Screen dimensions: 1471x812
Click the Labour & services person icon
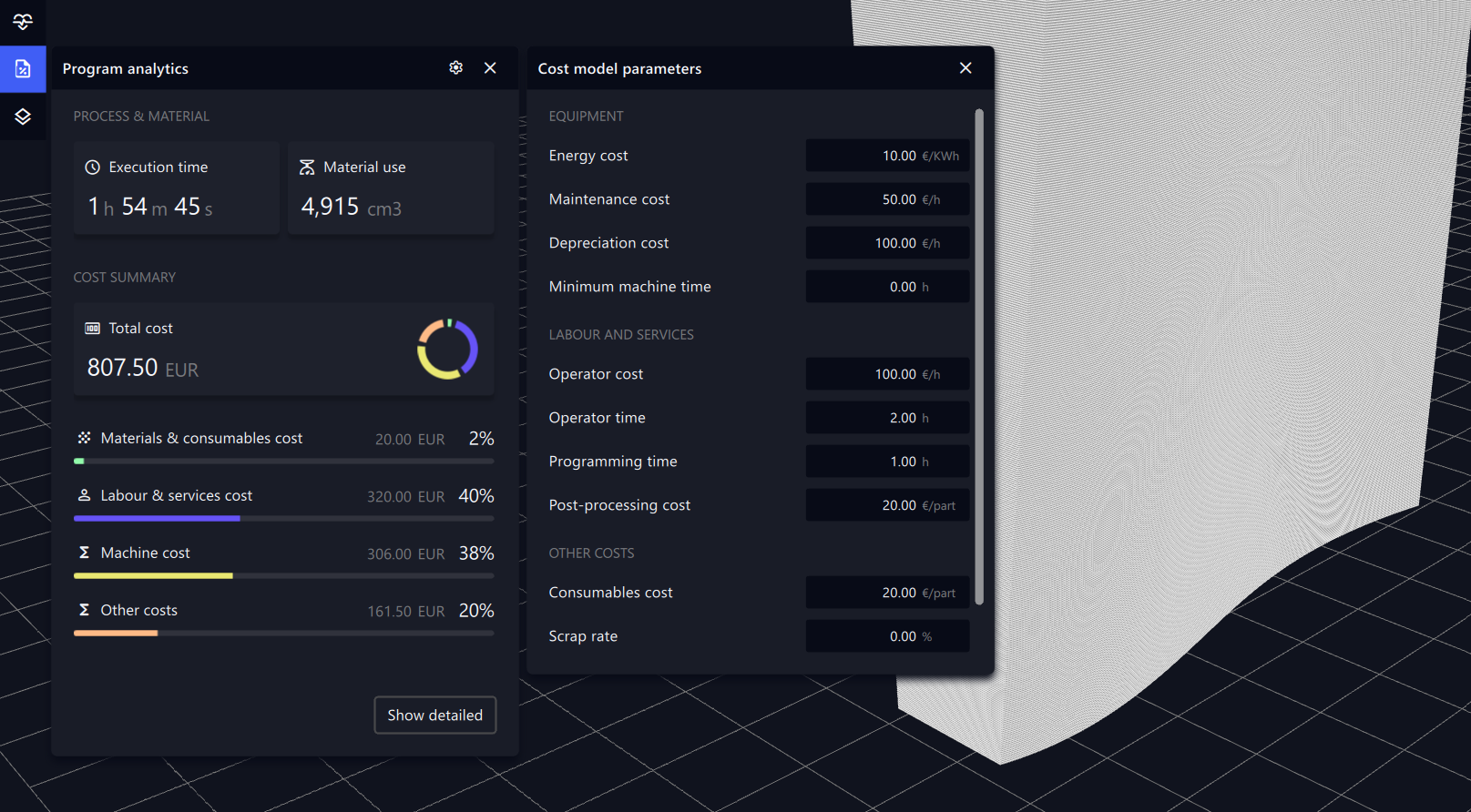pyautogui.click(x=84, y=495)
